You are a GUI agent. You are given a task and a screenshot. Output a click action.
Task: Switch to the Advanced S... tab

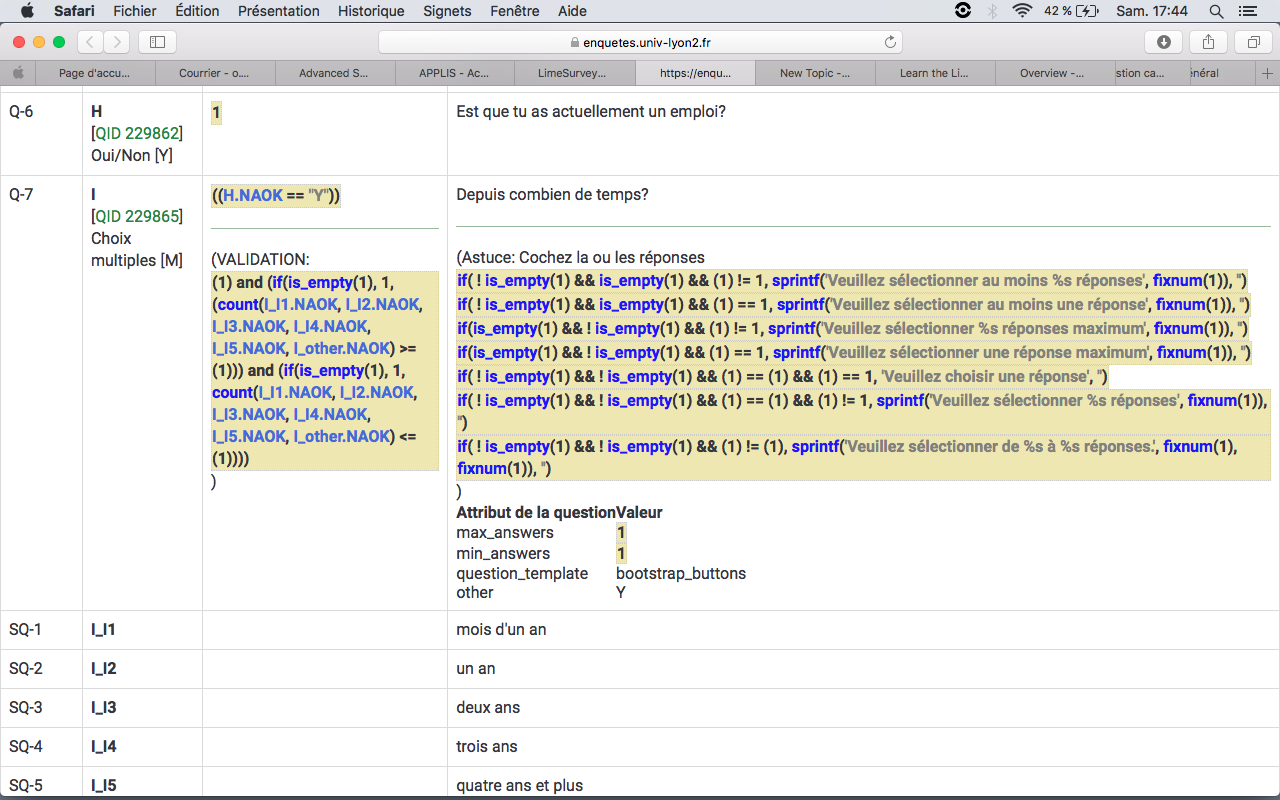[x=334, y=73]
